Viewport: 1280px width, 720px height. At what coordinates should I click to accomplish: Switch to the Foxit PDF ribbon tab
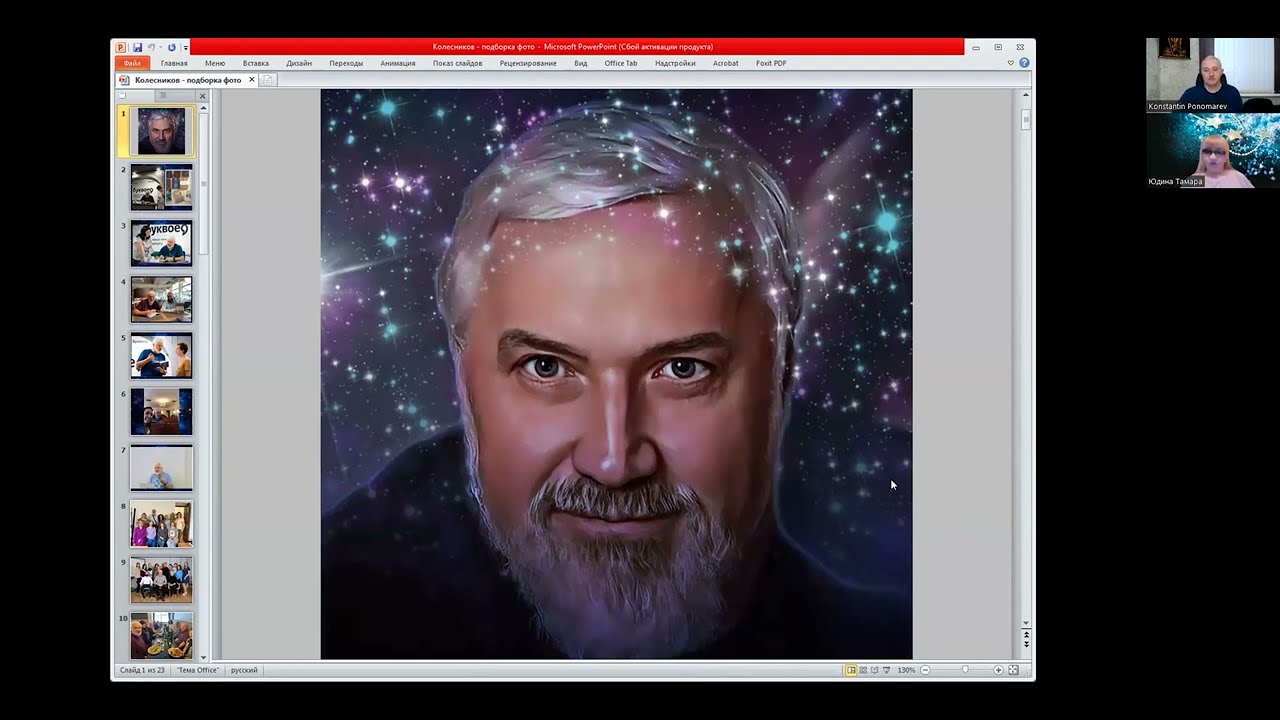pos(771,63)
